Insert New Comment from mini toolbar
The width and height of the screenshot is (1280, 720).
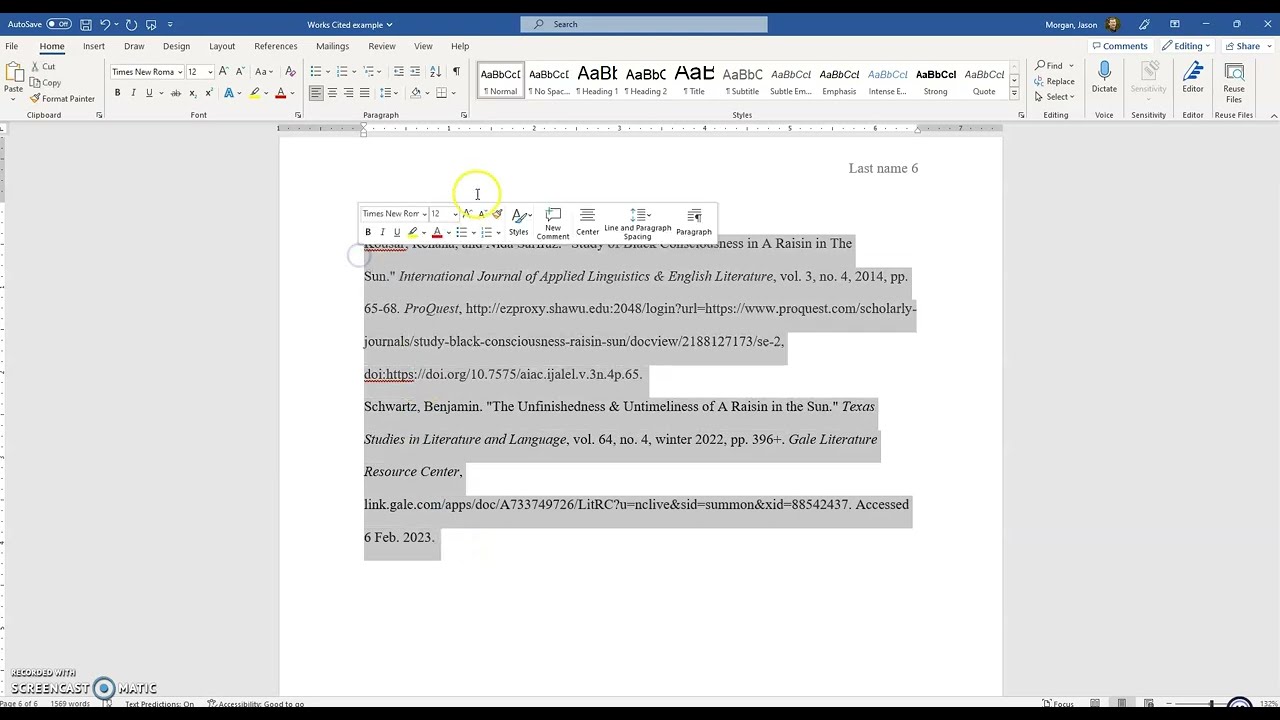[x=553, y=224]
